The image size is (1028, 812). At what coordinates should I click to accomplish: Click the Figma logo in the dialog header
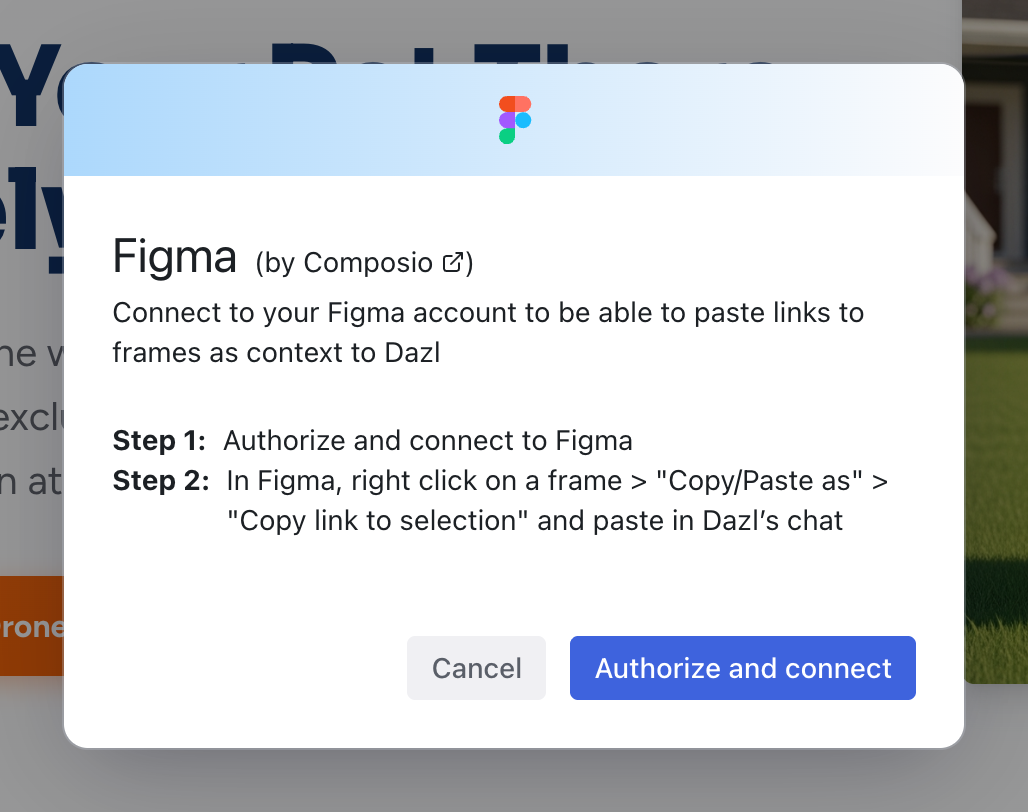[514, 120]
